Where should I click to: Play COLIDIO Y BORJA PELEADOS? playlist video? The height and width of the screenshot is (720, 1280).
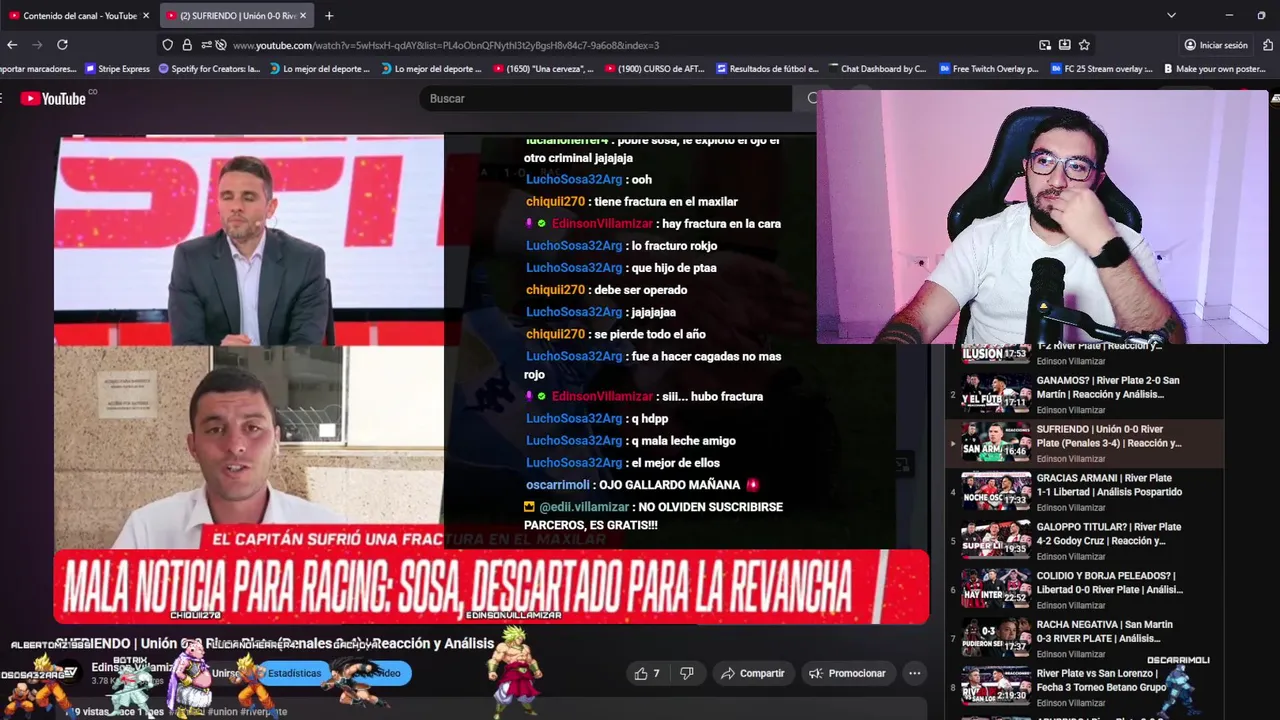click(x=1084, y=589)
